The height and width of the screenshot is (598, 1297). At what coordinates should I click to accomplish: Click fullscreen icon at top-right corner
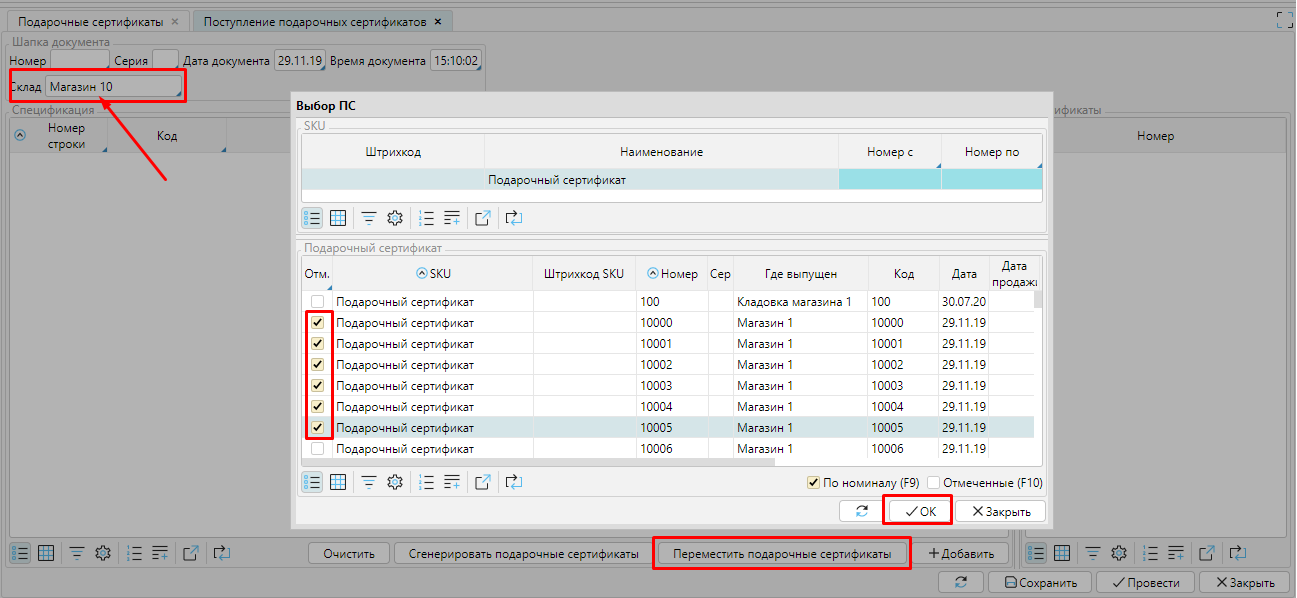click(1285, 19)
